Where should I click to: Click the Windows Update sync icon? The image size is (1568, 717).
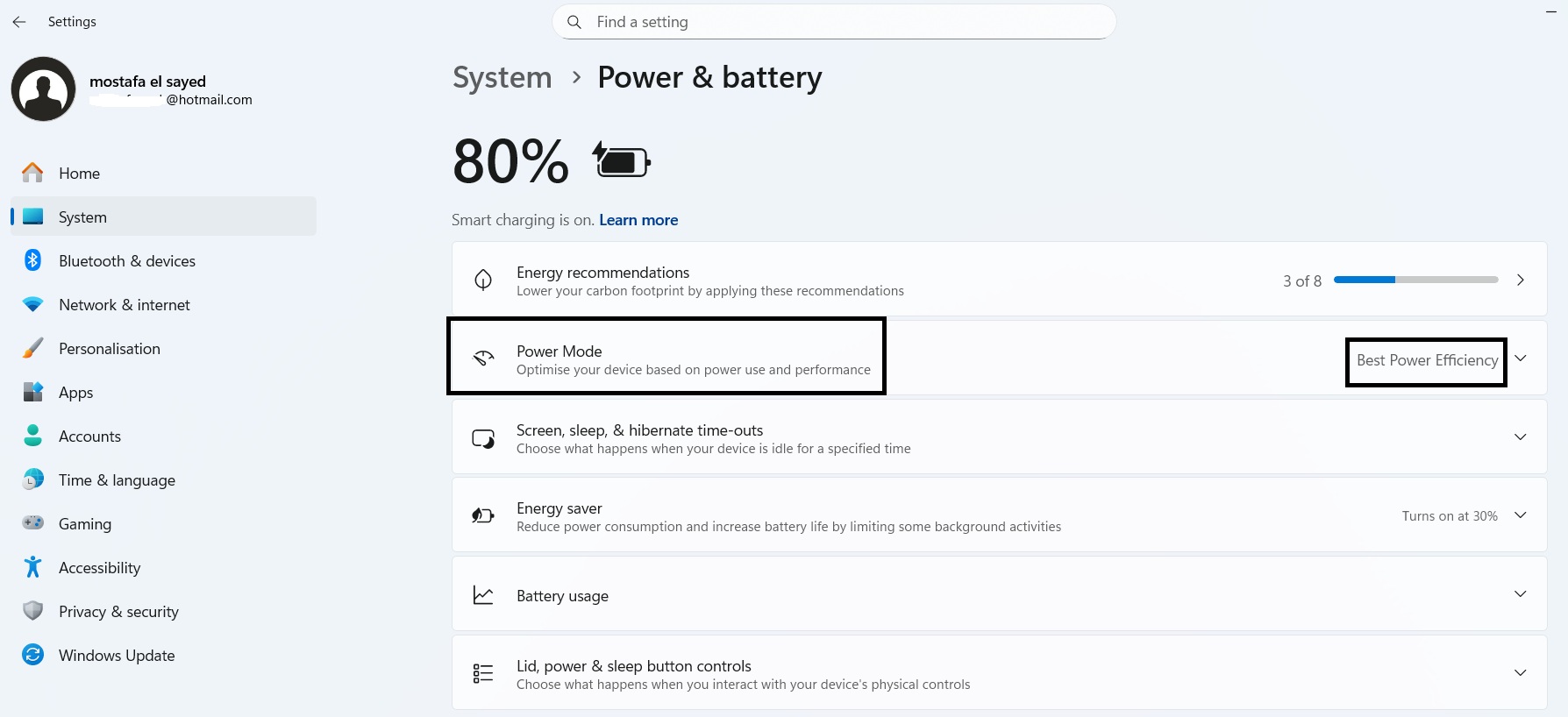pyautogui.click(x=33, y=655)
